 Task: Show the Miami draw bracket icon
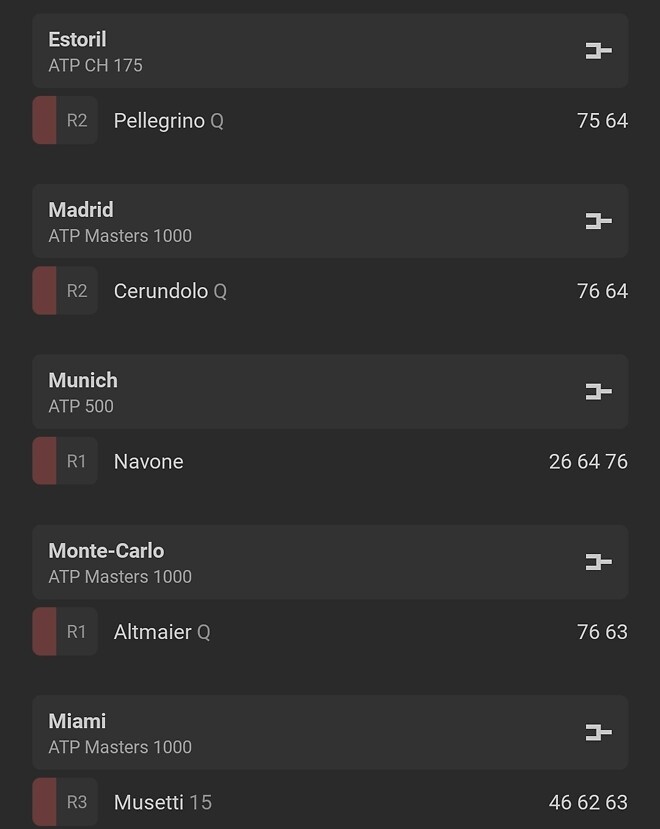click(x=598, y=733)
